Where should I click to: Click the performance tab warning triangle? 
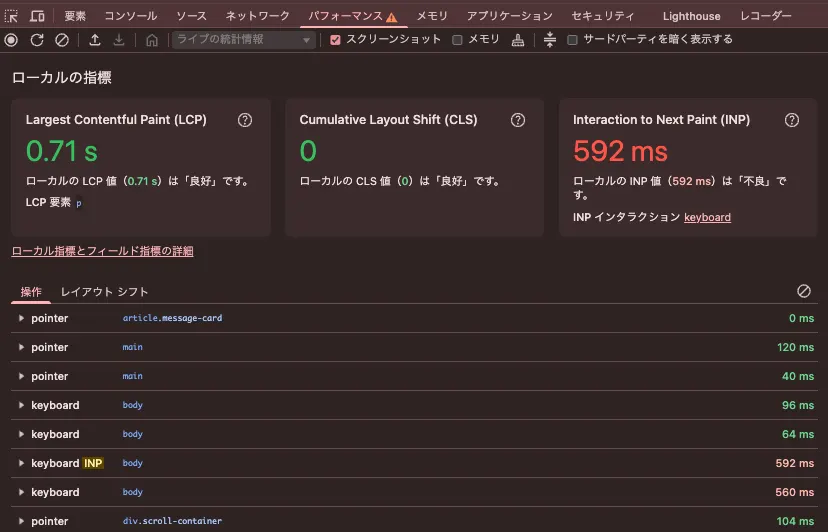[x=391, y=17]
